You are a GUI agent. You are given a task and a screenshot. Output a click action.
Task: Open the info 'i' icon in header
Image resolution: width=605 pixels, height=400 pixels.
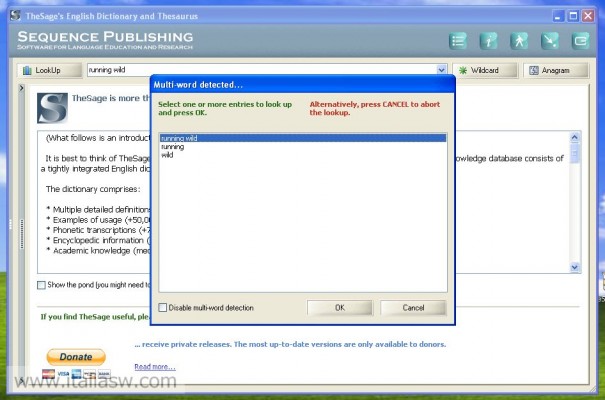click(489, 41)
